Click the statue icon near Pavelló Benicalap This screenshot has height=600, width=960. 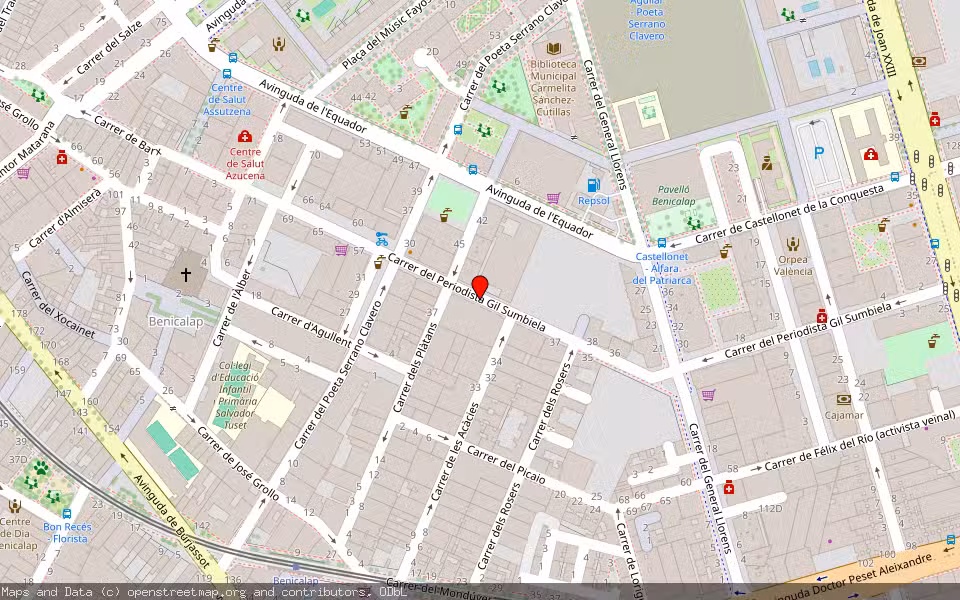click(766, 163)
